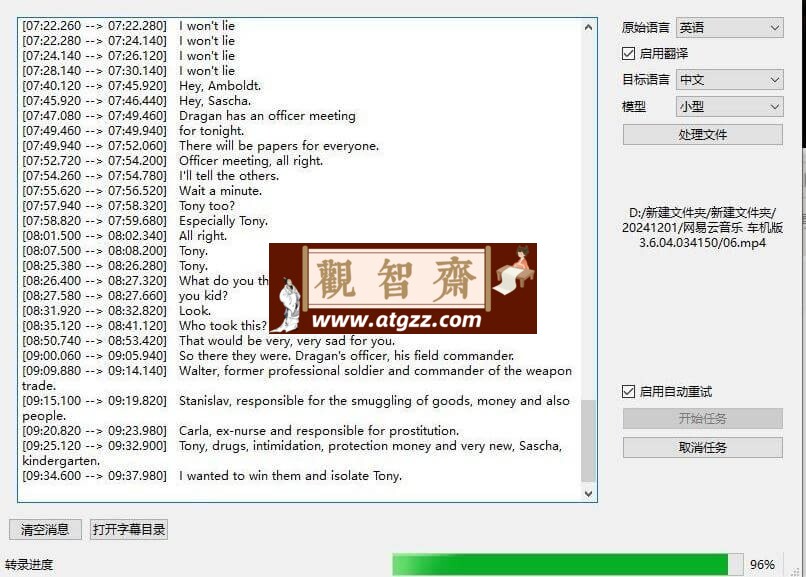Click the 取消任务 button
The height and width of the screenshot is (577, 806).
click(703, 448)
